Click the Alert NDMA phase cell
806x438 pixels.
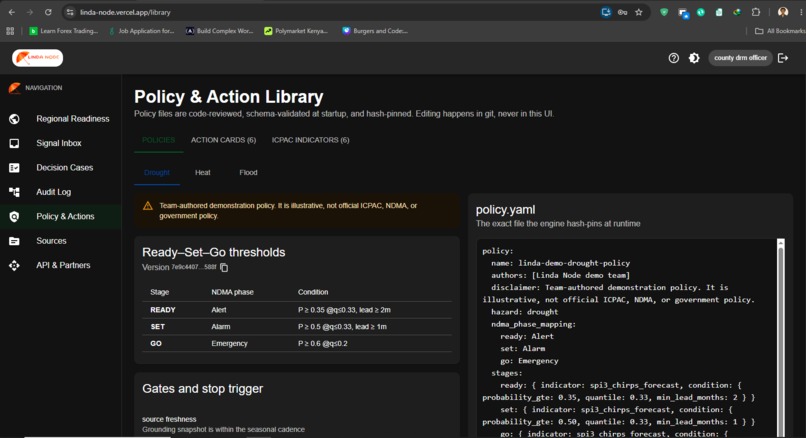click(x=218, y=310)
